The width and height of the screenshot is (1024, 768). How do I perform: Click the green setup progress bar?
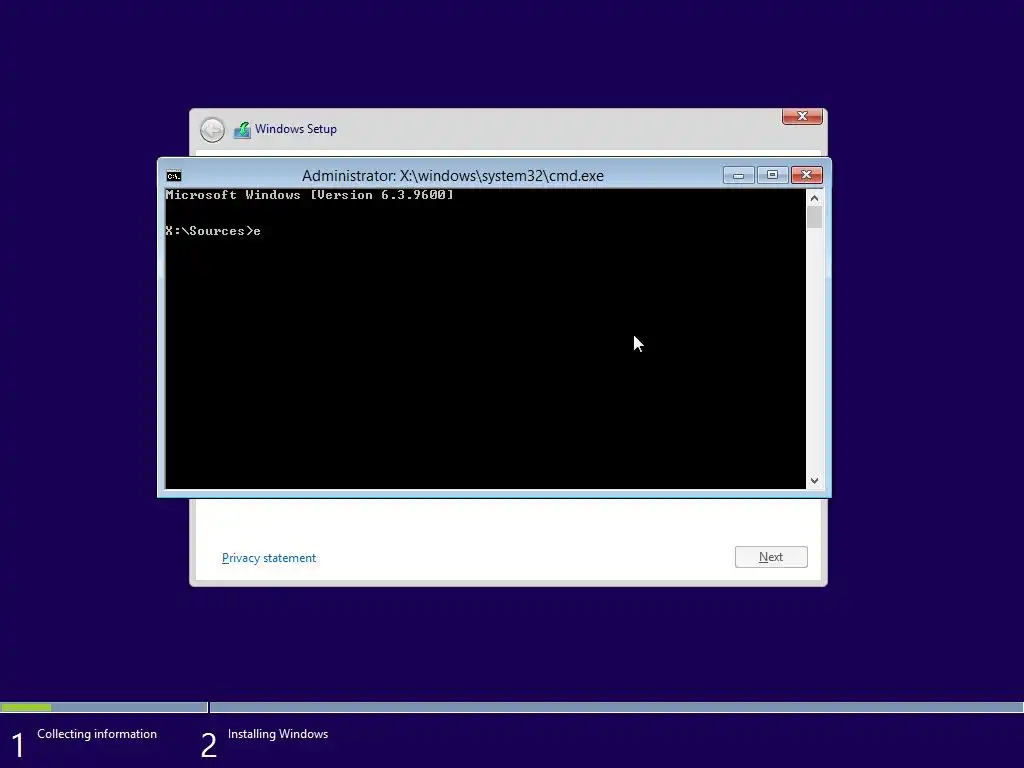(26, 707)
